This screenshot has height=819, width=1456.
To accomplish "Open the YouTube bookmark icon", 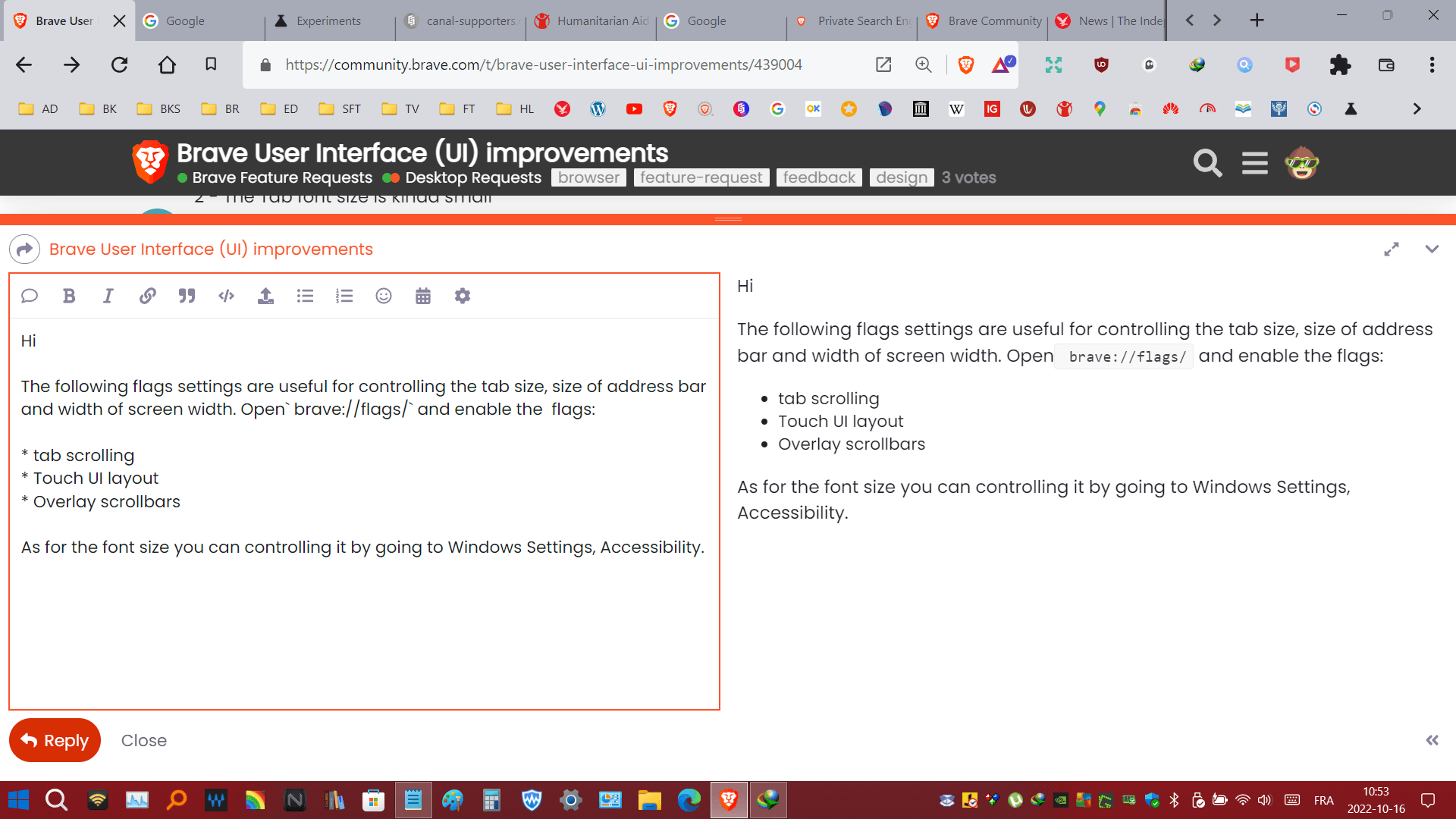I will 634,108.
